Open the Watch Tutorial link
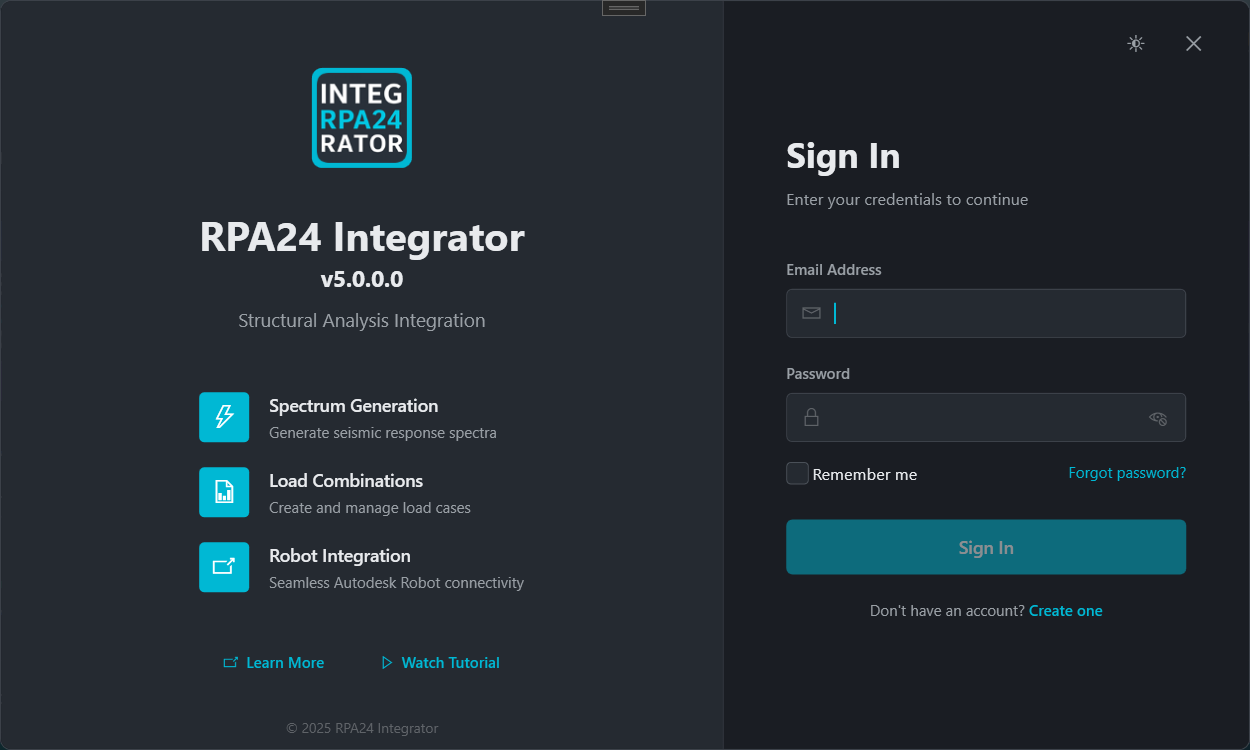This screenshot has height=750, width=1250. tap(449, 662)
